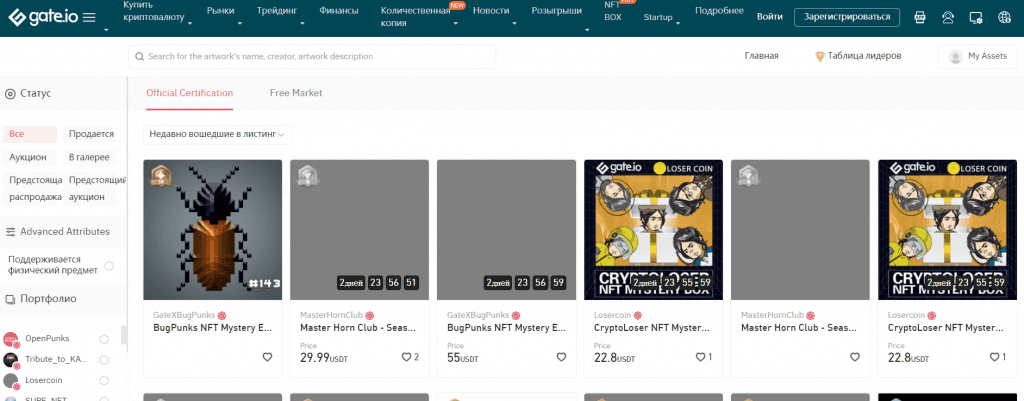Switch to Official Certification tab
Image resolution: width=1024 pixels, height=401 pixels.
point(189,93)
